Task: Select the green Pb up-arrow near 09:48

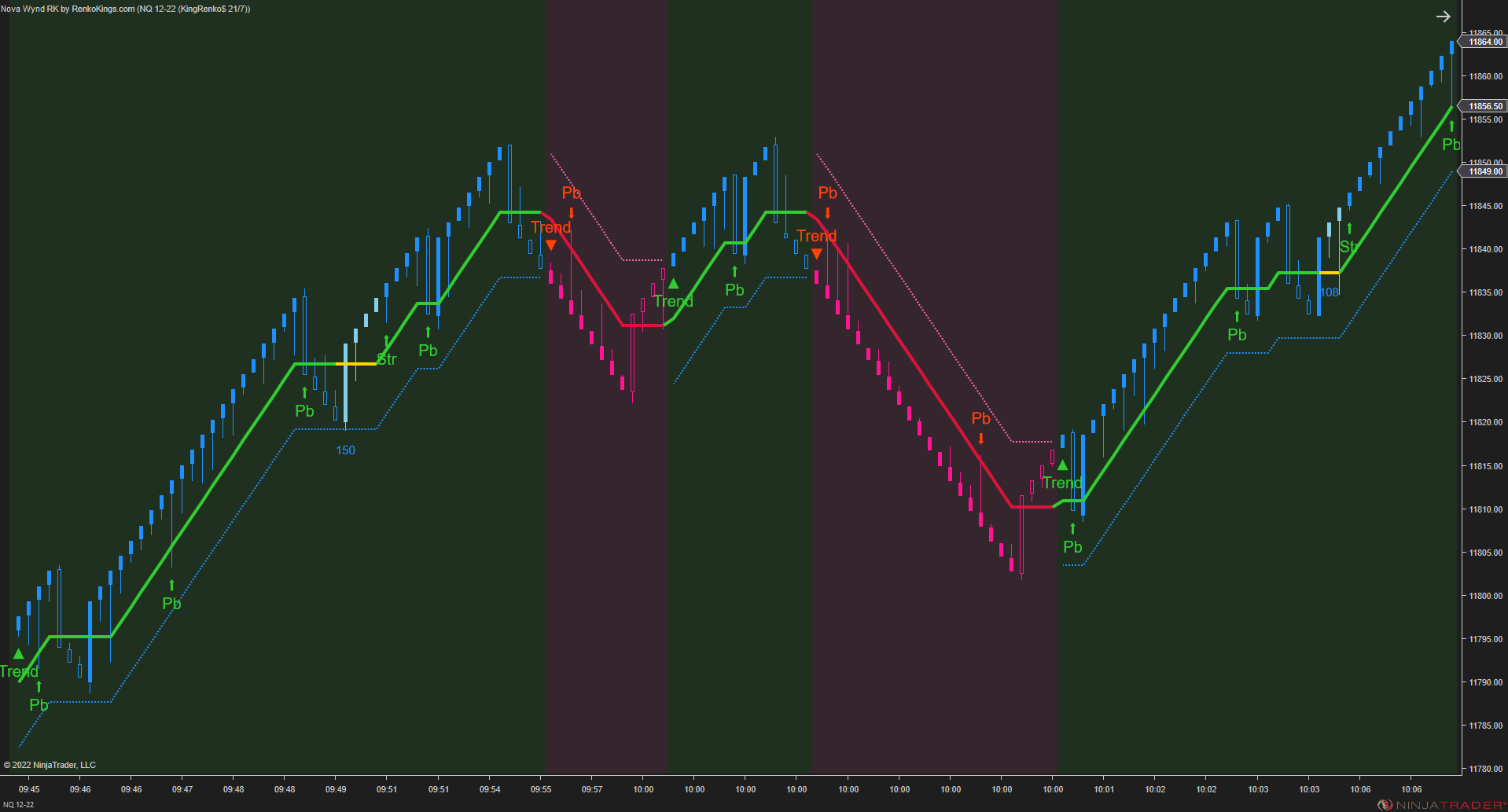Action: click(304, 391)
